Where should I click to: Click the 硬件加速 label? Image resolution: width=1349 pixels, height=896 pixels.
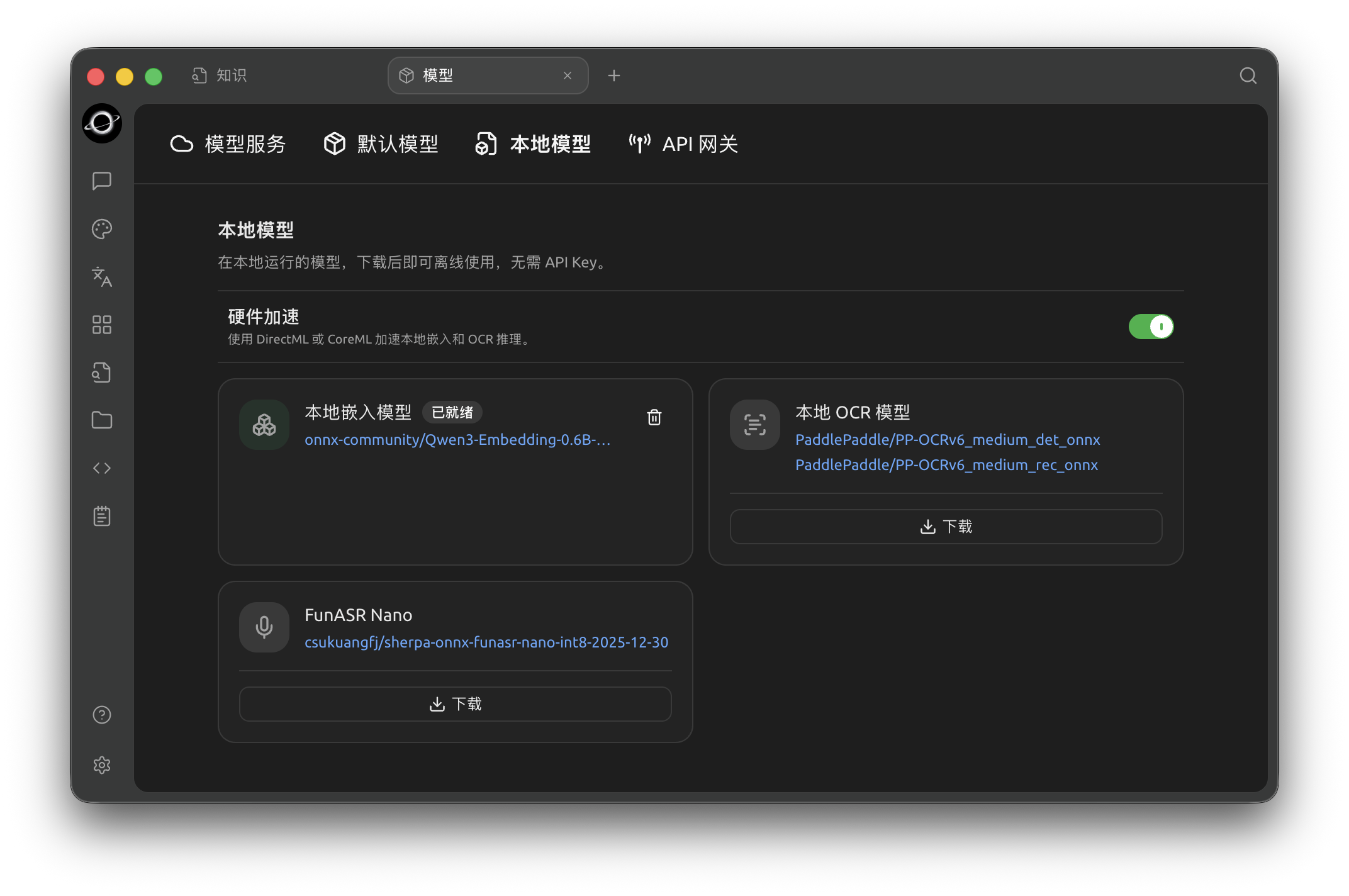(264, 316)
